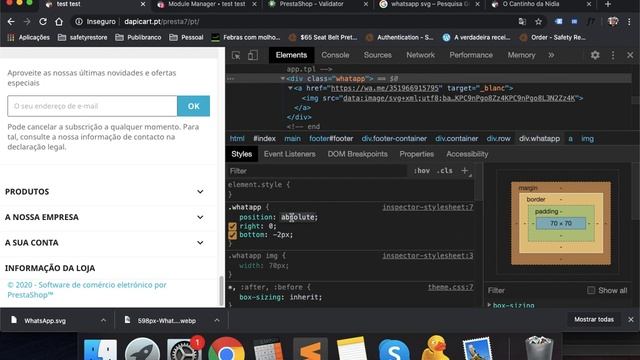Switch to the Memory tab
The height and width of the screenshot is (360, 640).
coord(521,55)
